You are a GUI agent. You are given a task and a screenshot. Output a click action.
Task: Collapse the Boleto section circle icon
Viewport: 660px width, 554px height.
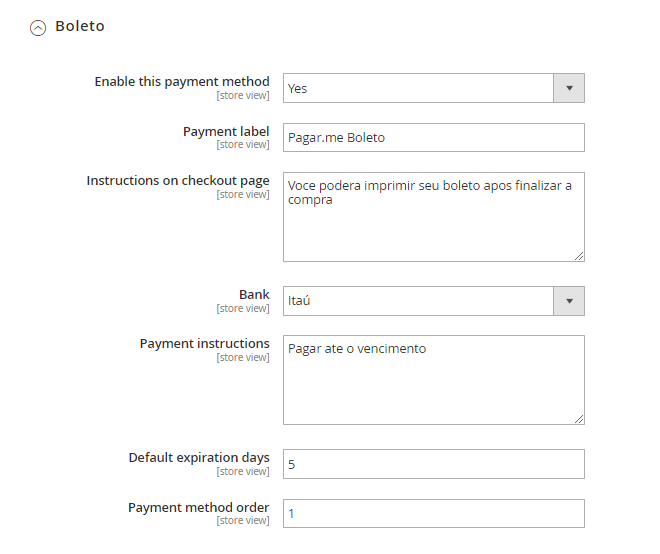(38, 28)
